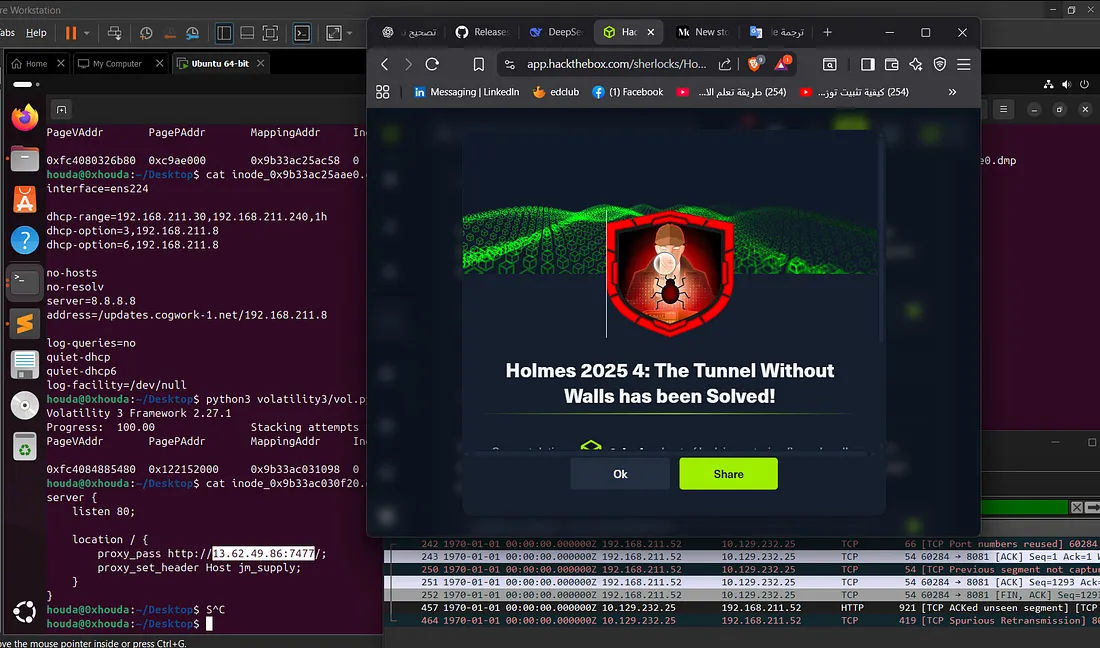Open the Files manager in Ubuntu dock
The height and width of the screenshot is (648, 1100).
click(x=25, y=159)
